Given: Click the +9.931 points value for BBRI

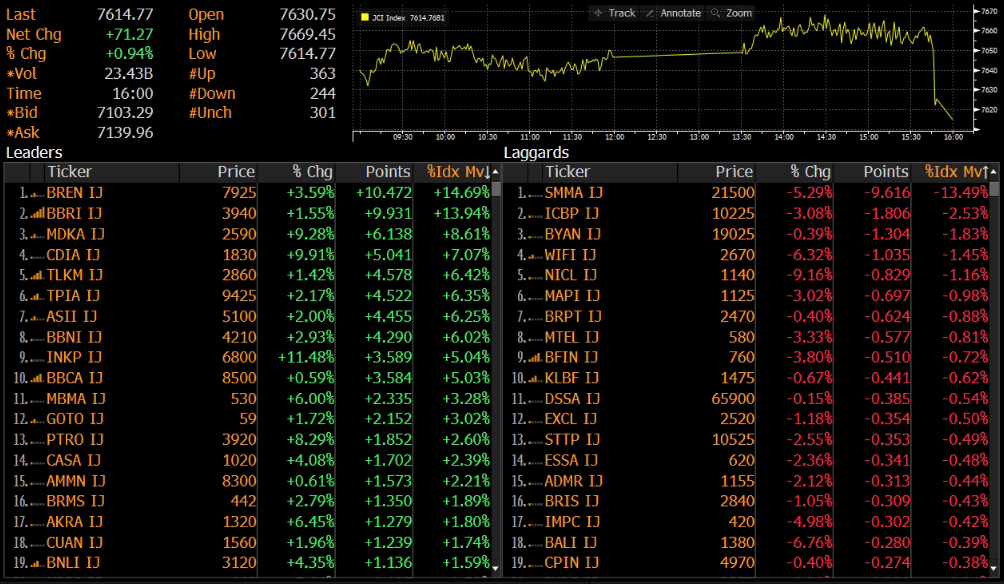Looking at the screenshot, I should (x=388, y=213).
